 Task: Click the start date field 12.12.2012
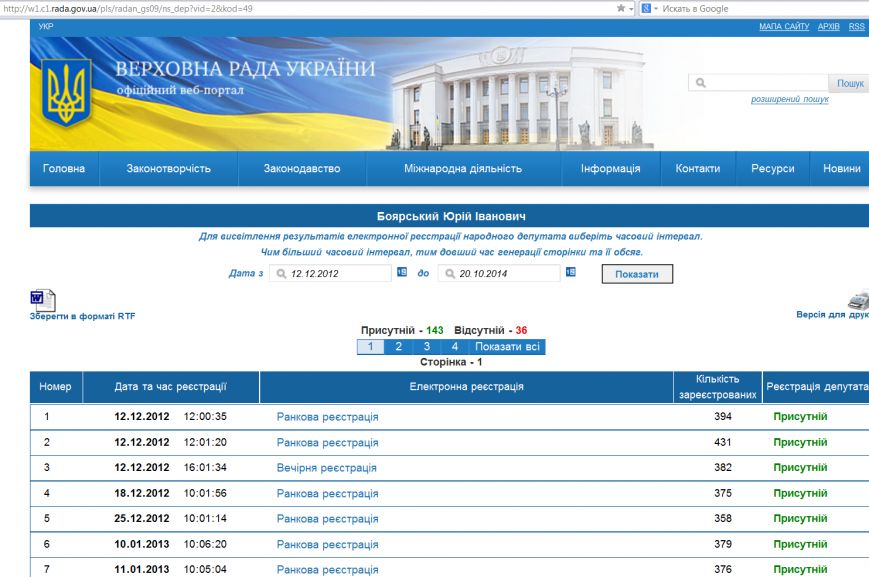click(330, 273)
